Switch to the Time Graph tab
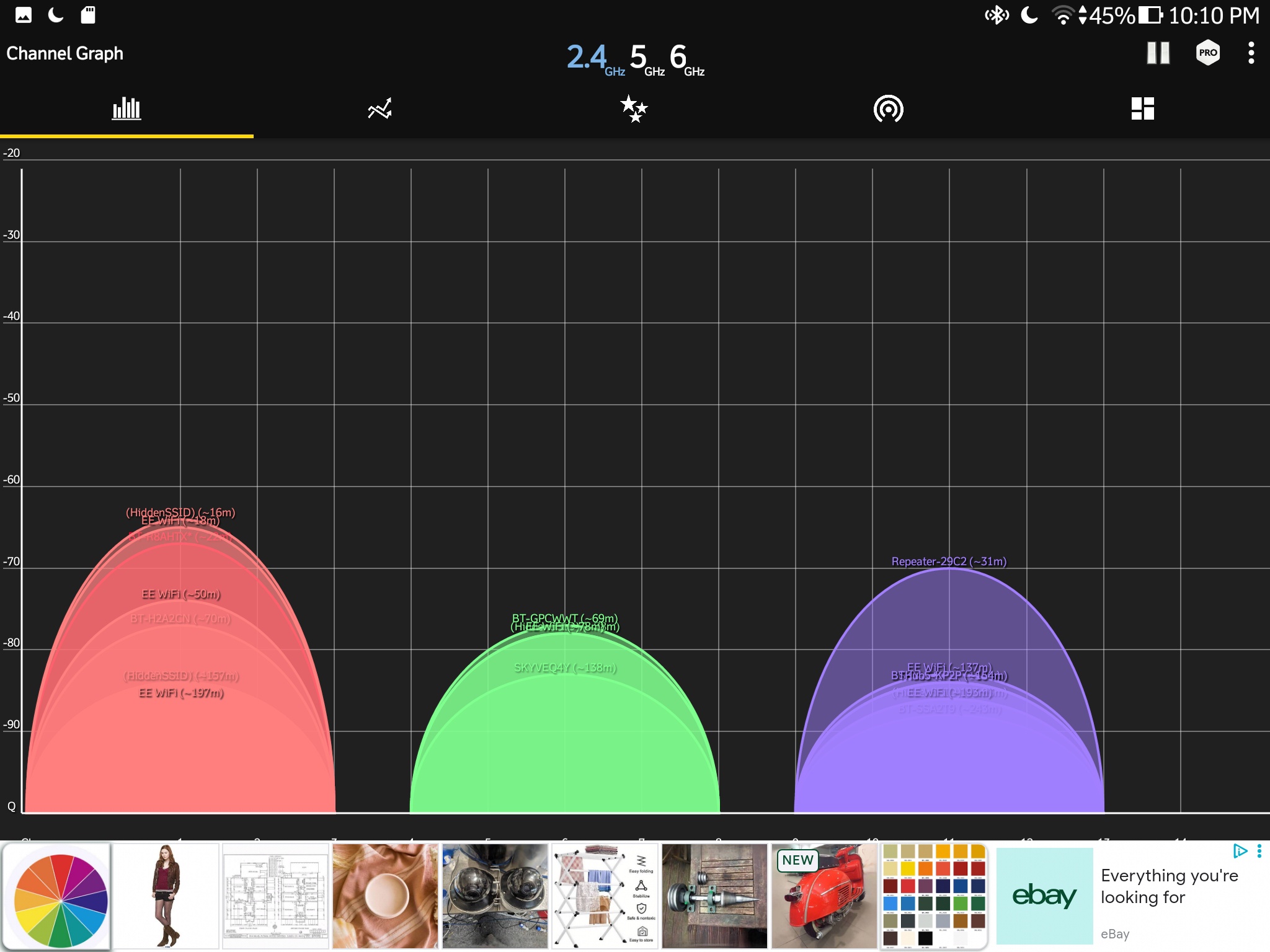This screenshot has height=952, width=1270. [380, 109]
